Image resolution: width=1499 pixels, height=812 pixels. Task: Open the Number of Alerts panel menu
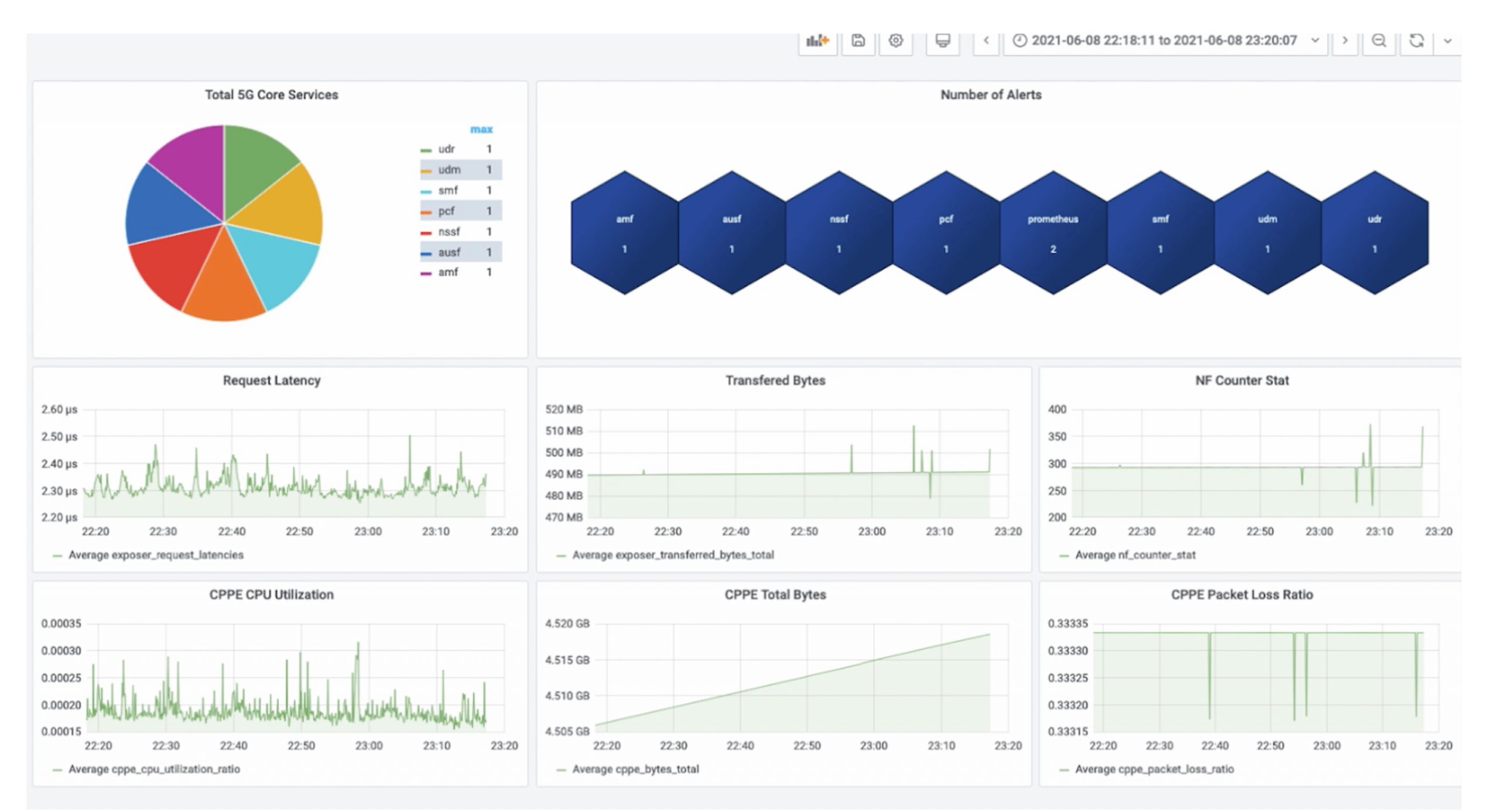990,95
